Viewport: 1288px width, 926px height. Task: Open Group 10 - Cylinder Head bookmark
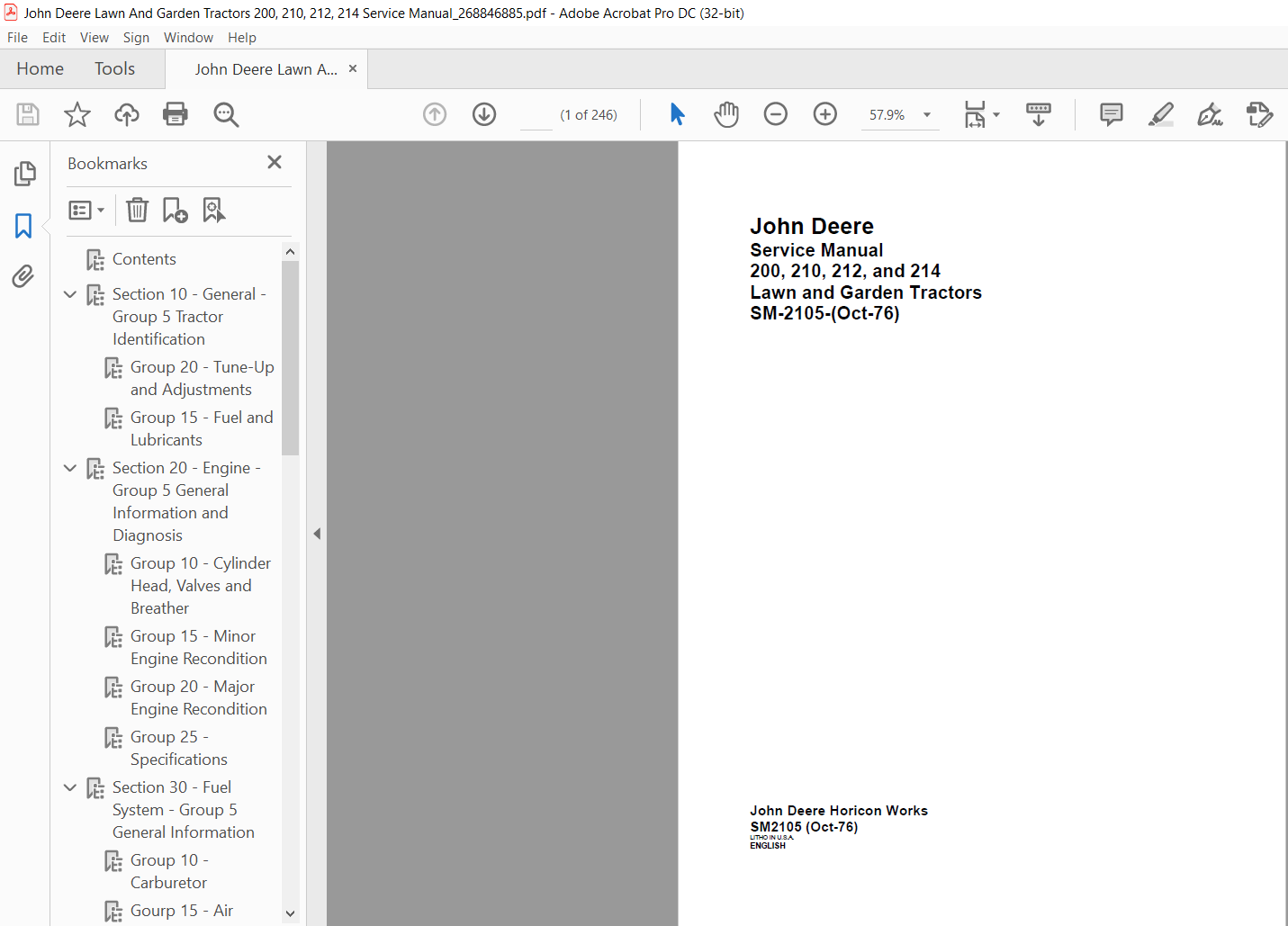[x=200, y=586]
